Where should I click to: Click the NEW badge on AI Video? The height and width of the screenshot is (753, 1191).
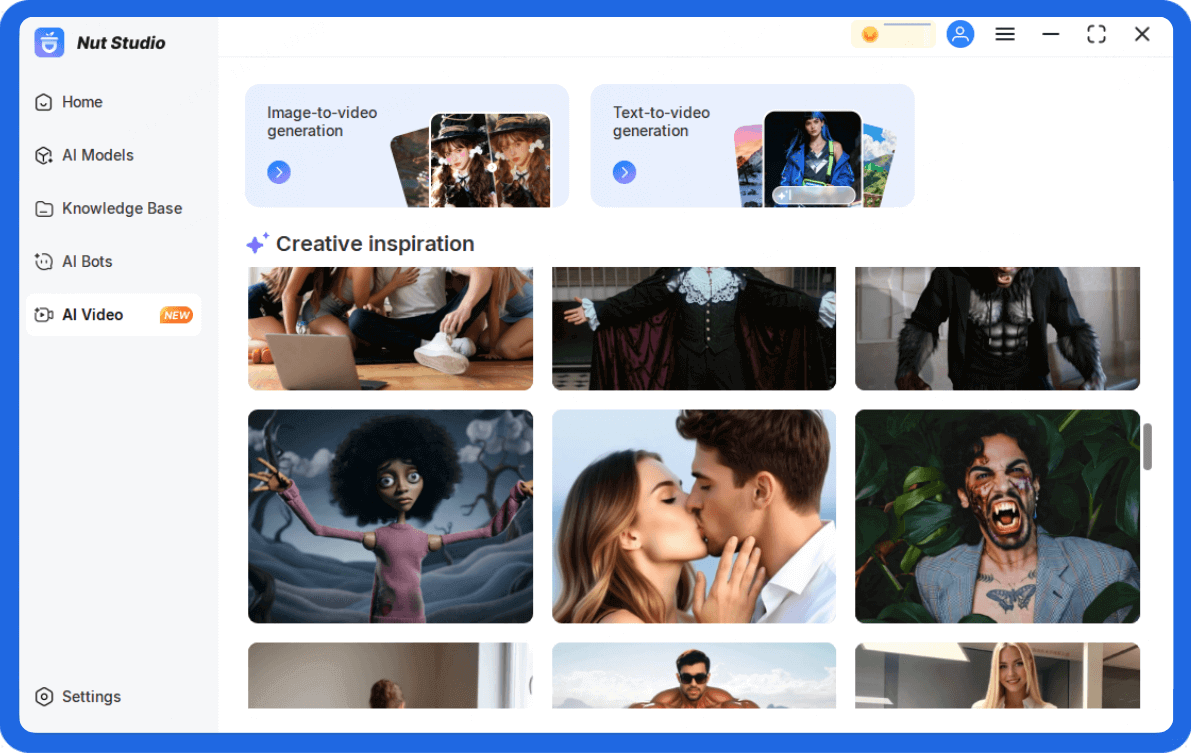click(x=176, y=314)
